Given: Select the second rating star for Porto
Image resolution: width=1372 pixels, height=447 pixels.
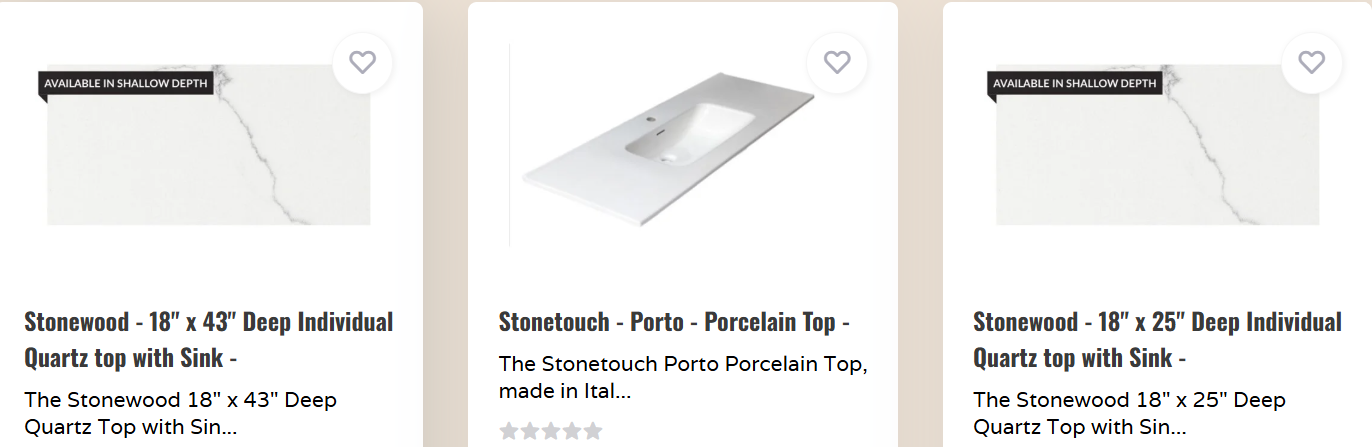Looking at the screenshot, I should (530, 431).
